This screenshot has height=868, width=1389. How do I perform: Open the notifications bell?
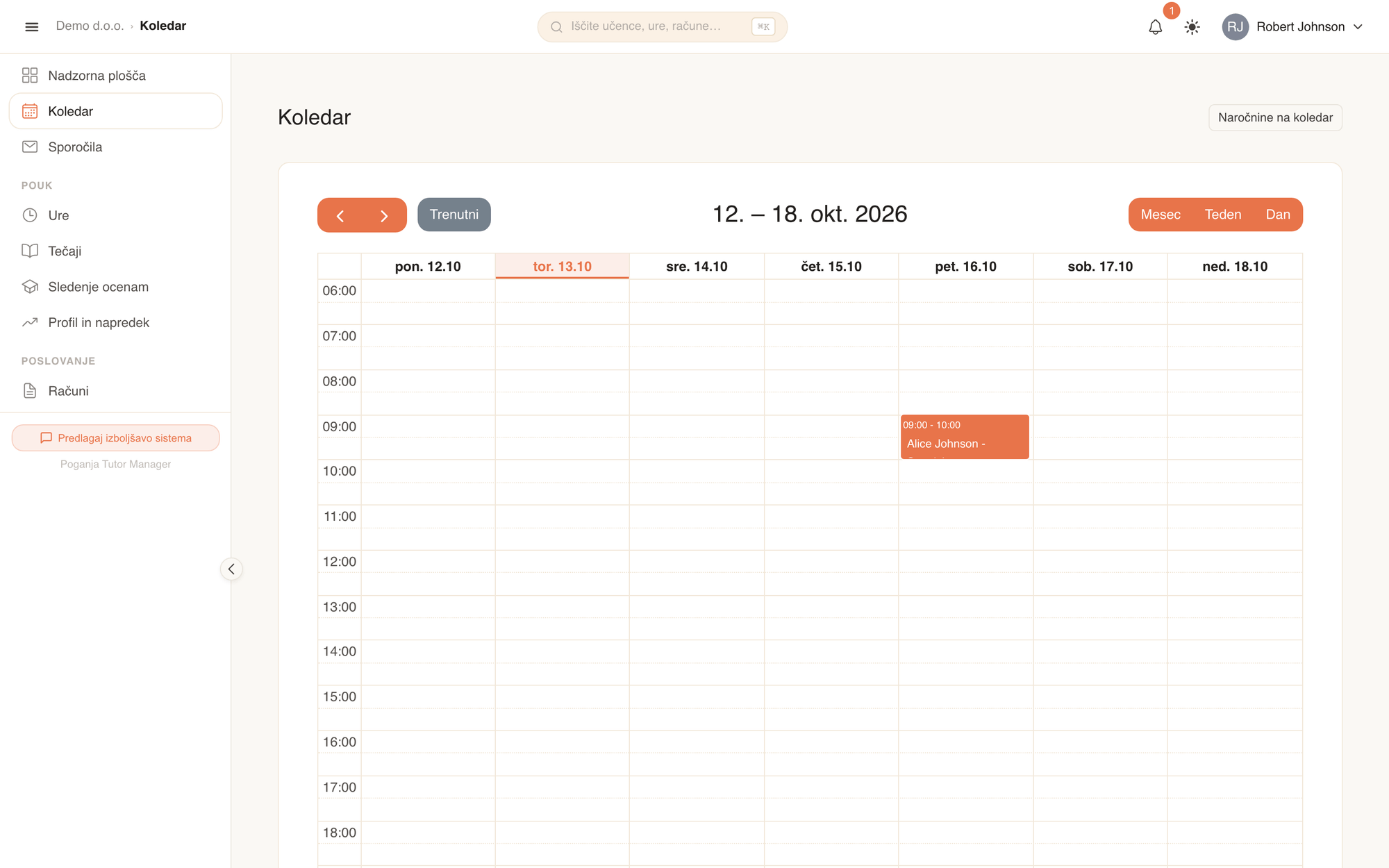coord(1155,27)
